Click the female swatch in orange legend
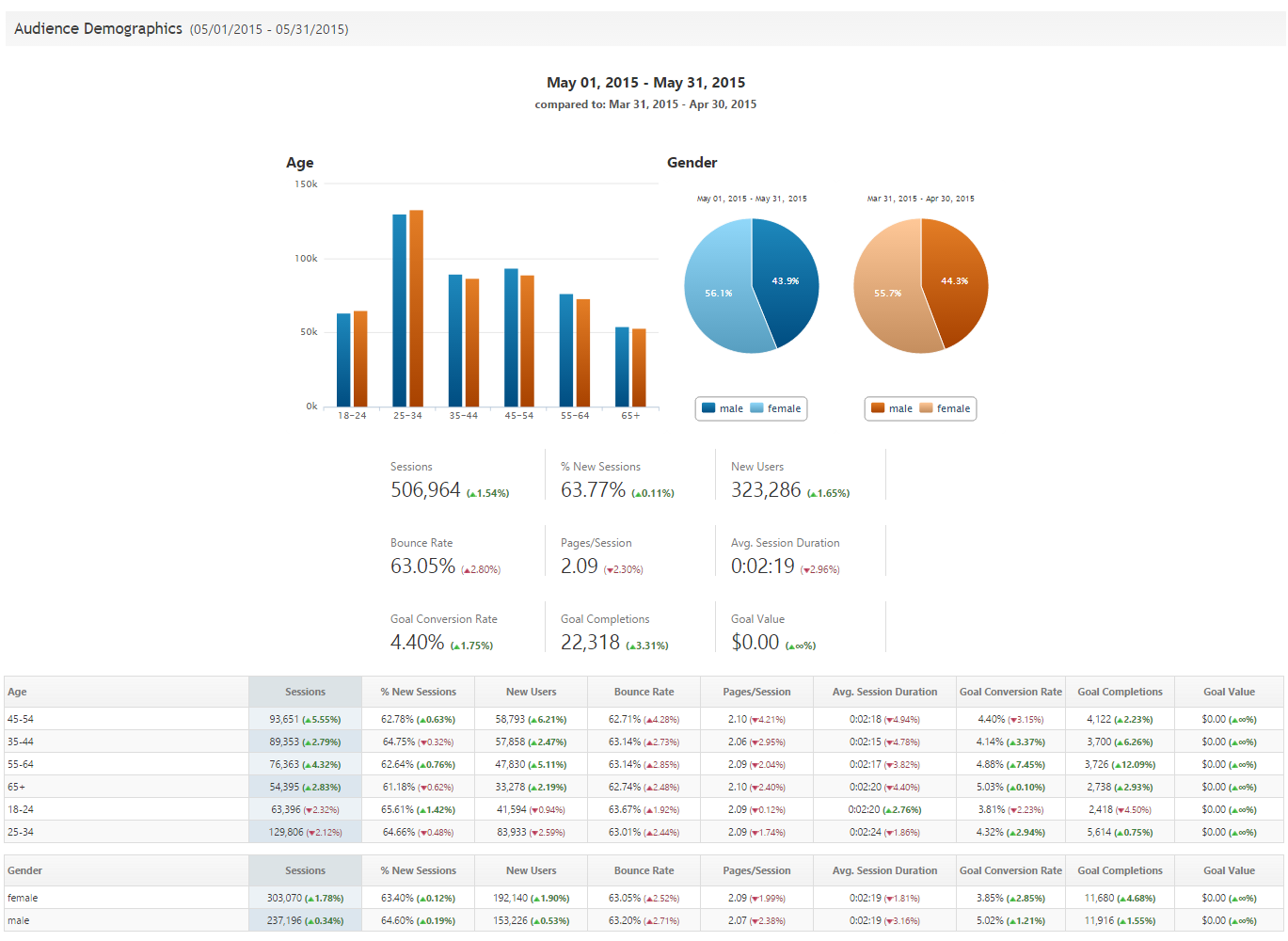 927,408
